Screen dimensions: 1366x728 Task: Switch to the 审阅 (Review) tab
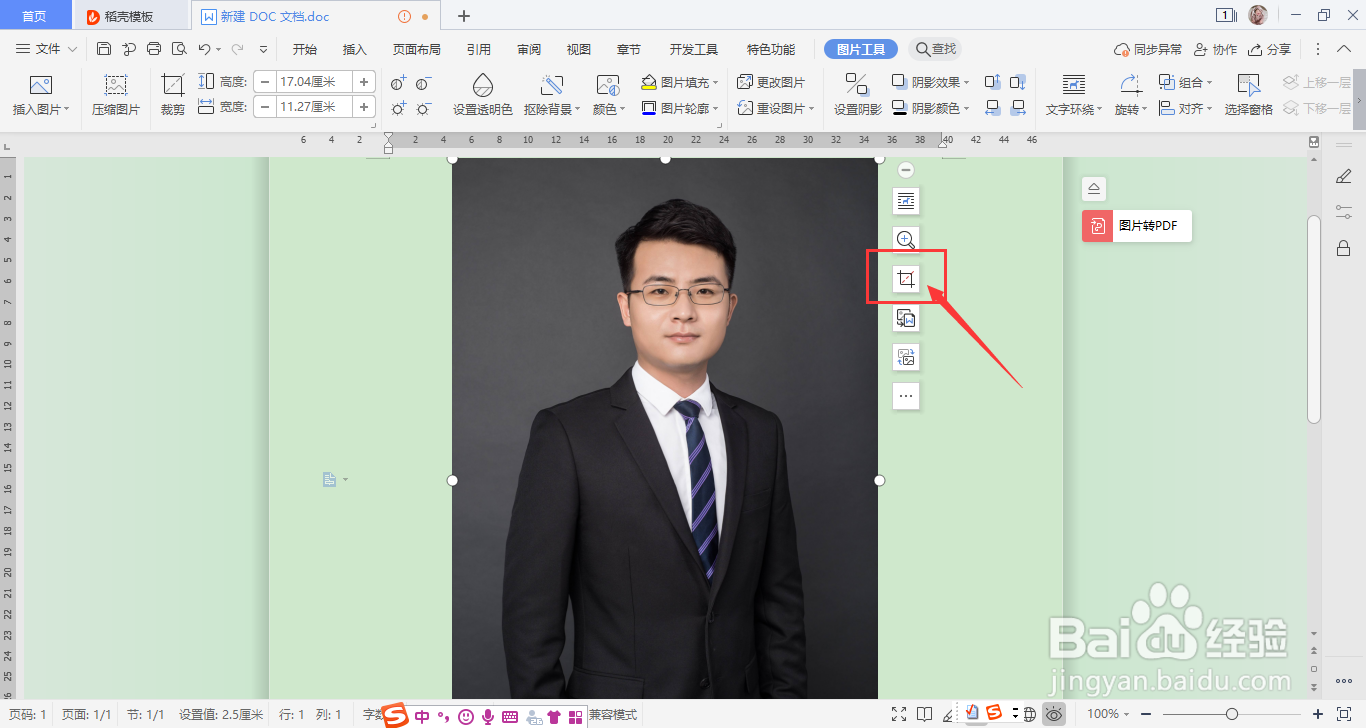click(x=529, y=49)
